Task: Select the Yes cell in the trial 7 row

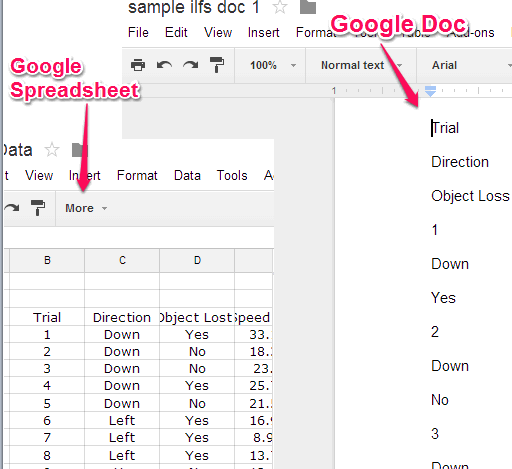Action: click(197, 437)
